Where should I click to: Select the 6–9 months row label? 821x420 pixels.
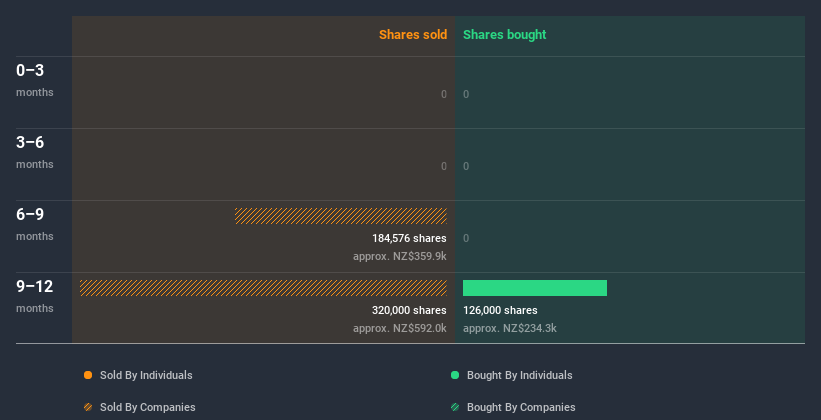click(x=35, y=224)
